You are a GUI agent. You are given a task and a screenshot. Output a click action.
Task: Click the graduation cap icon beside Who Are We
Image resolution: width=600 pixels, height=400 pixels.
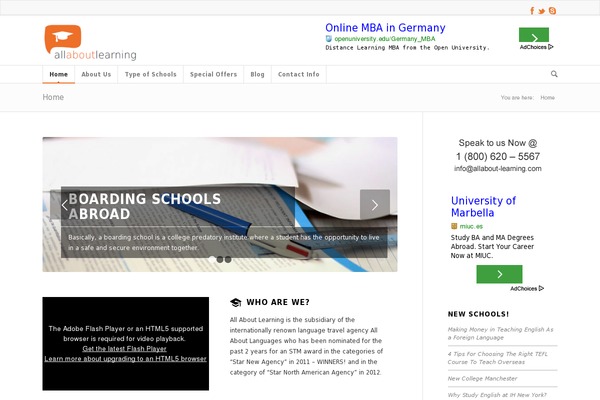click(x=236, y=302)
